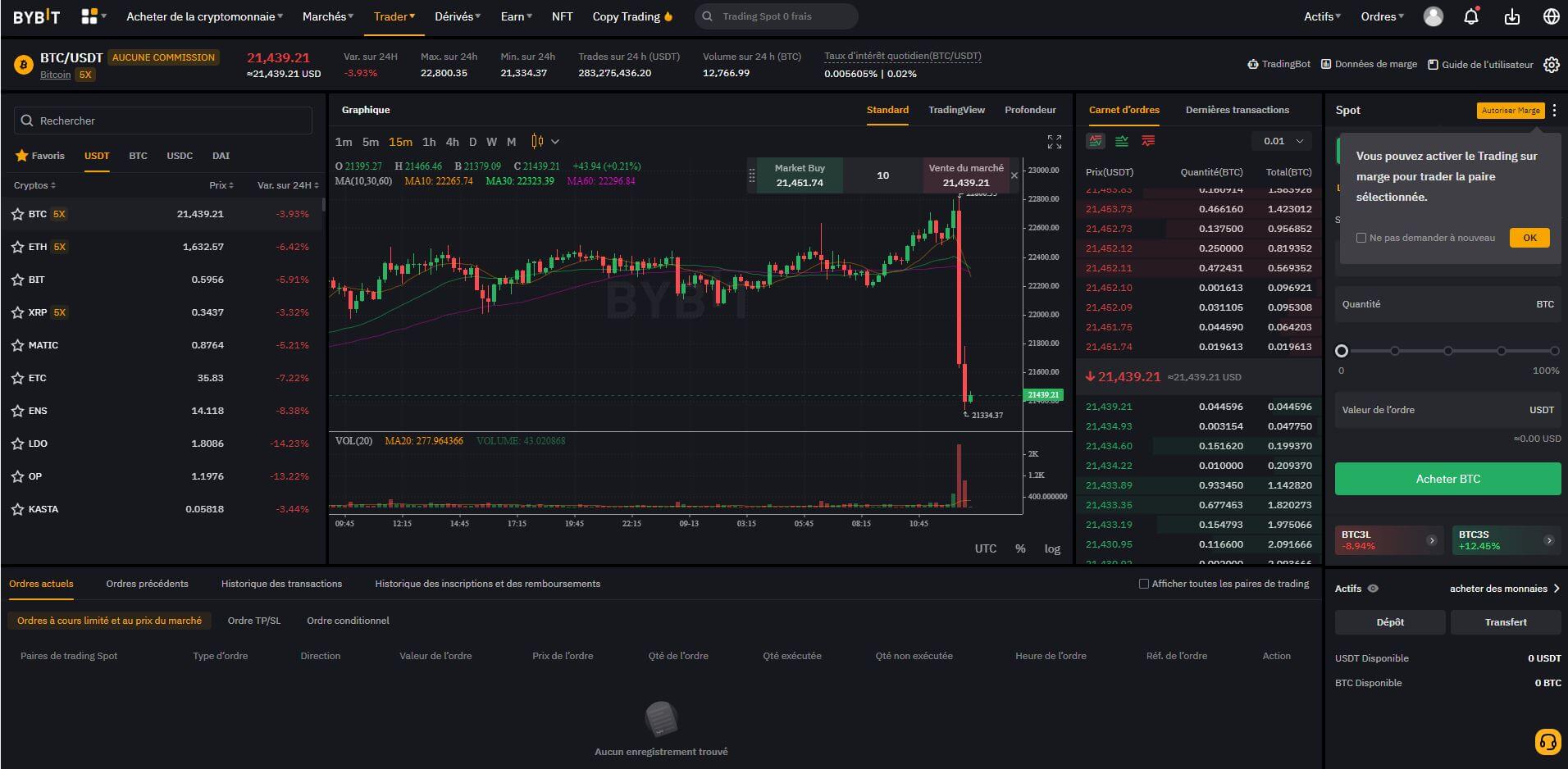Open the Ordres précédents tab
The height and width of the screenshot is (769, 1568).
point(147,584)
